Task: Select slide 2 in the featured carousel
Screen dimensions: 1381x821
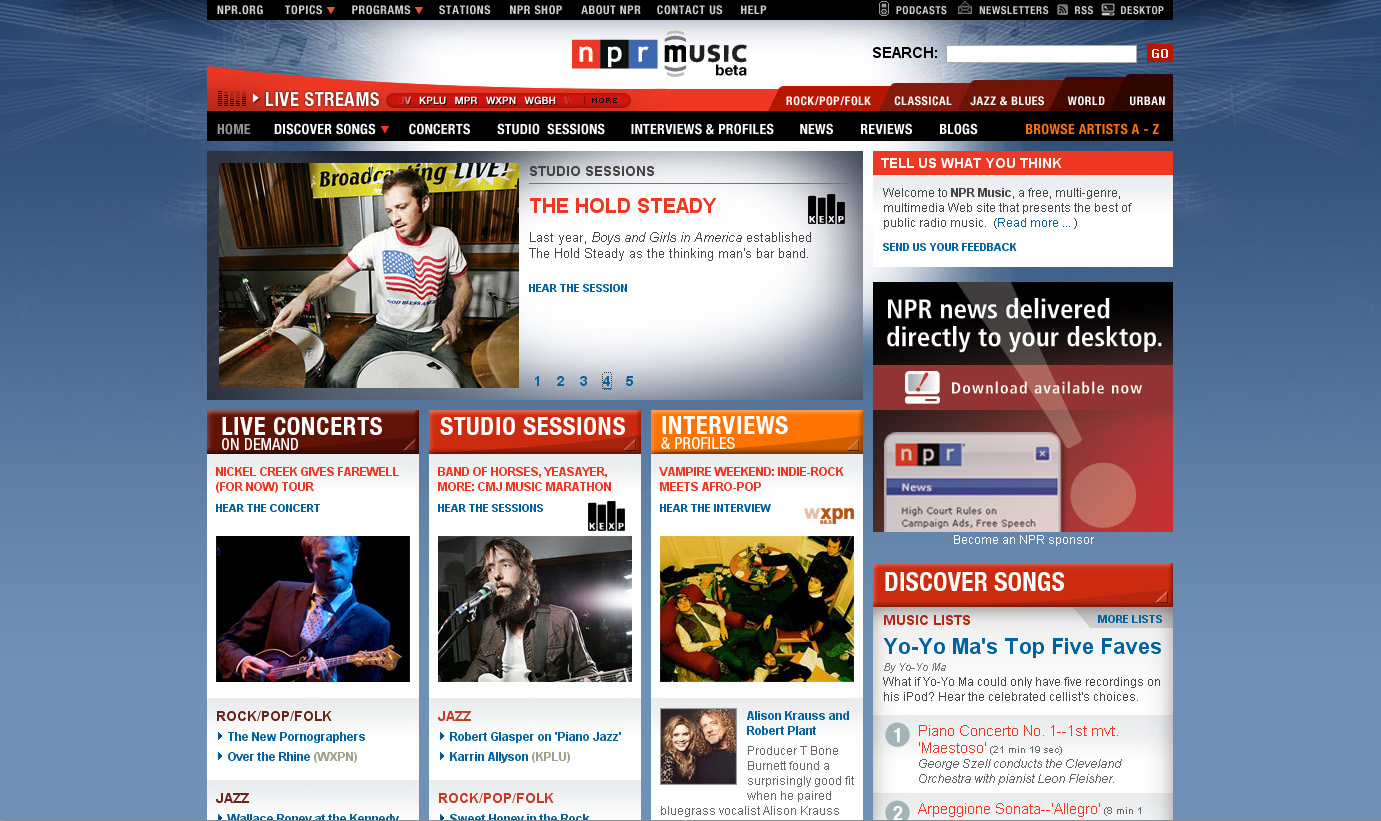Action: pos(560,381)
